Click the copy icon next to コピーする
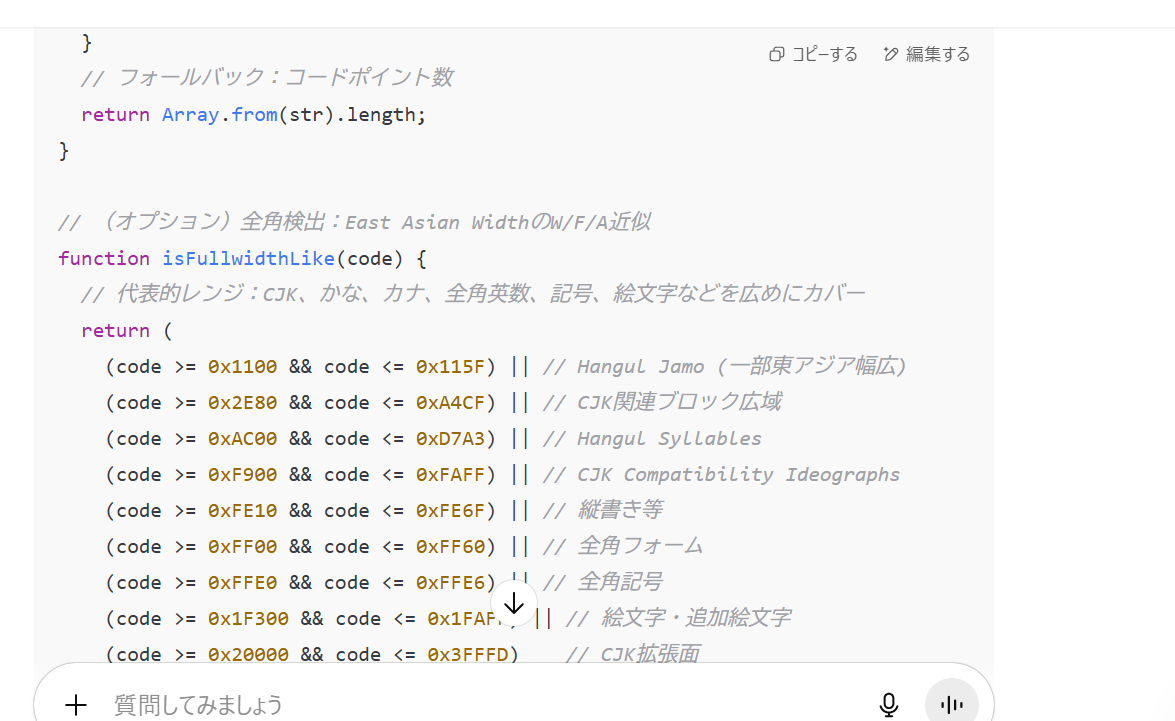Image resolution: width=1175 pixels, height=721 pixels. tap(776, 54)
